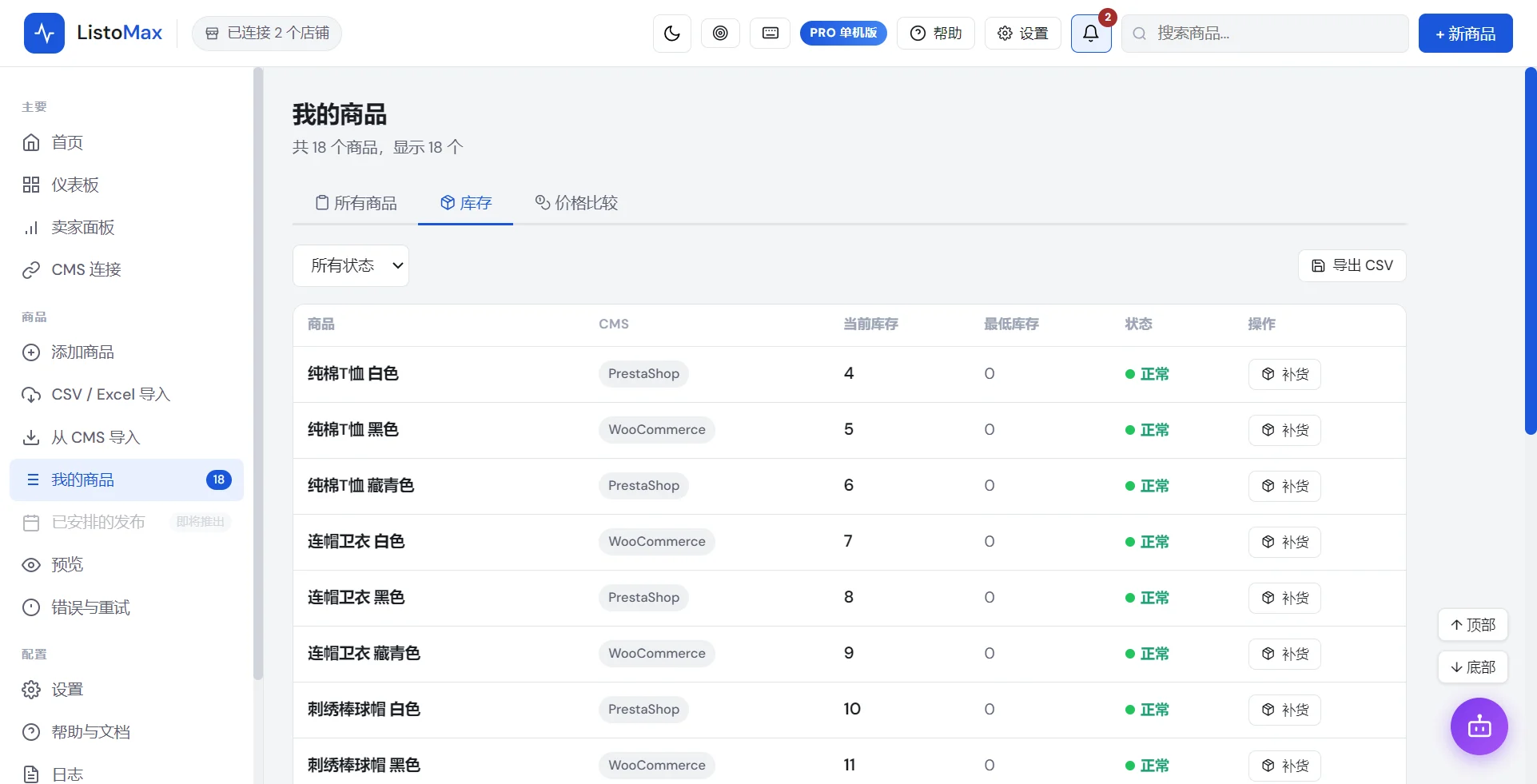Screen dimensions: 1537x784
Task: Select 从 CMS 导入 in sidebar
Action: (126, 437)
